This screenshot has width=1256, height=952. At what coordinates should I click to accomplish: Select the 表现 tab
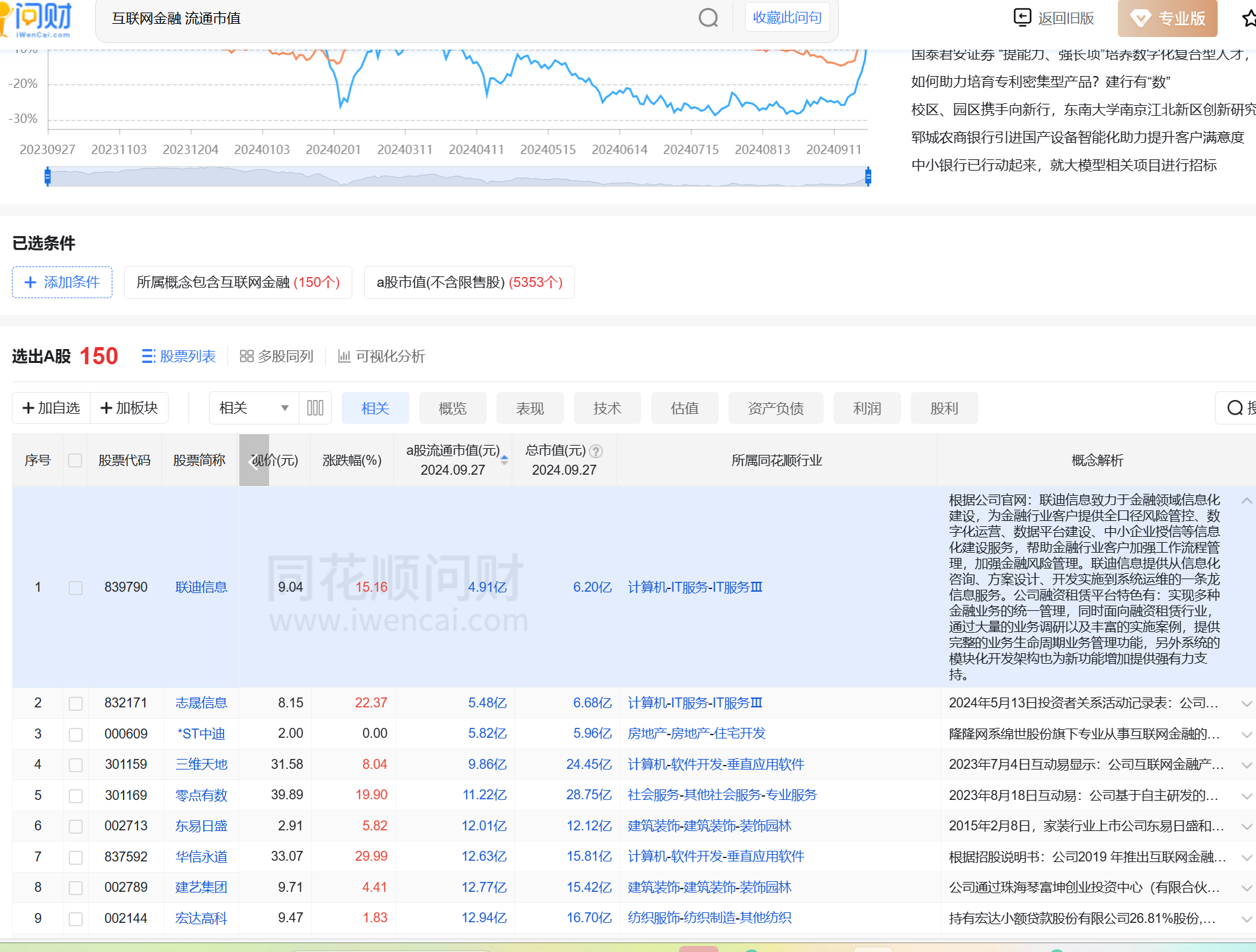[530, 408]
